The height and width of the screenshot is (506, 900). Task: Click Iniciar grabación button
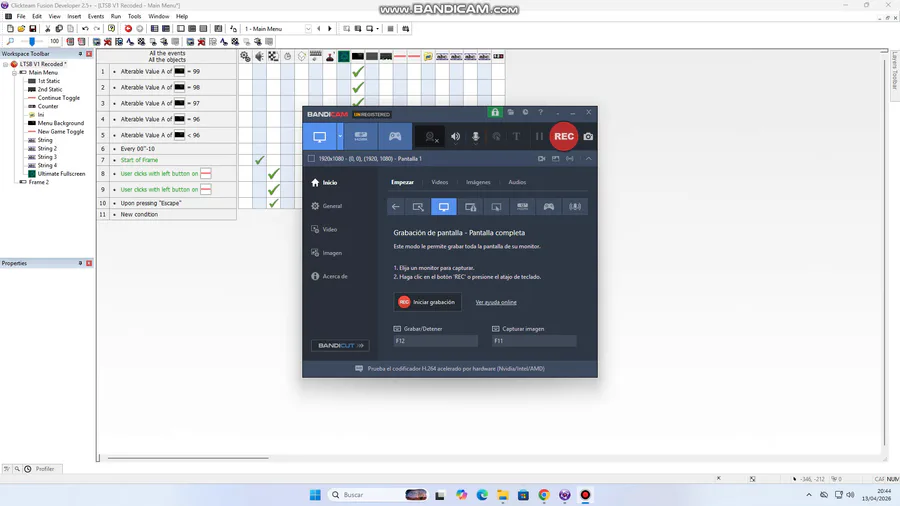tap(428, 302)
